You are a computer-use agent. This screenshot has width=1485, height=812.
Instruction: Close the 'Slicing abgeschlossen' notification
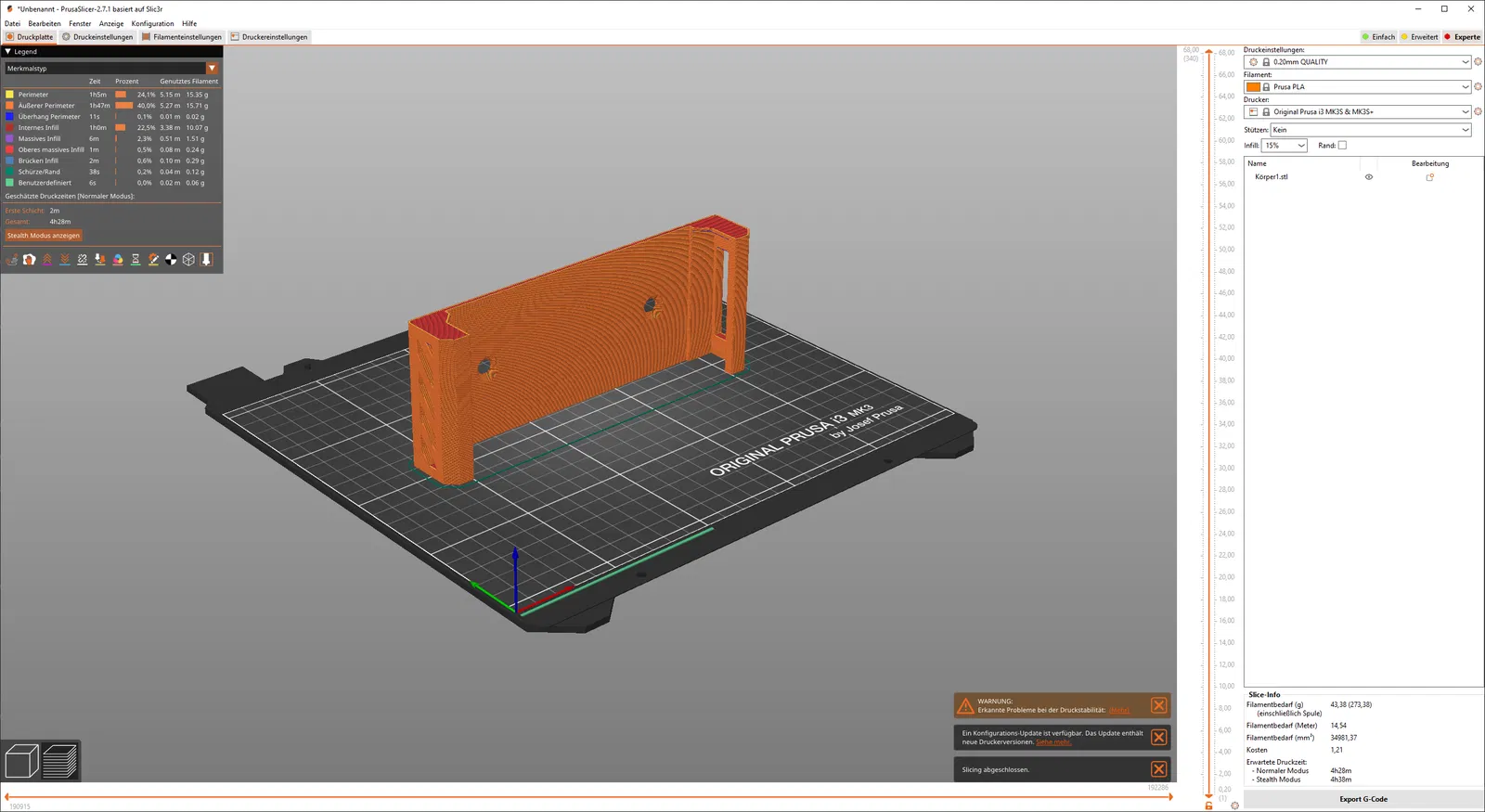click(1158, 769)
